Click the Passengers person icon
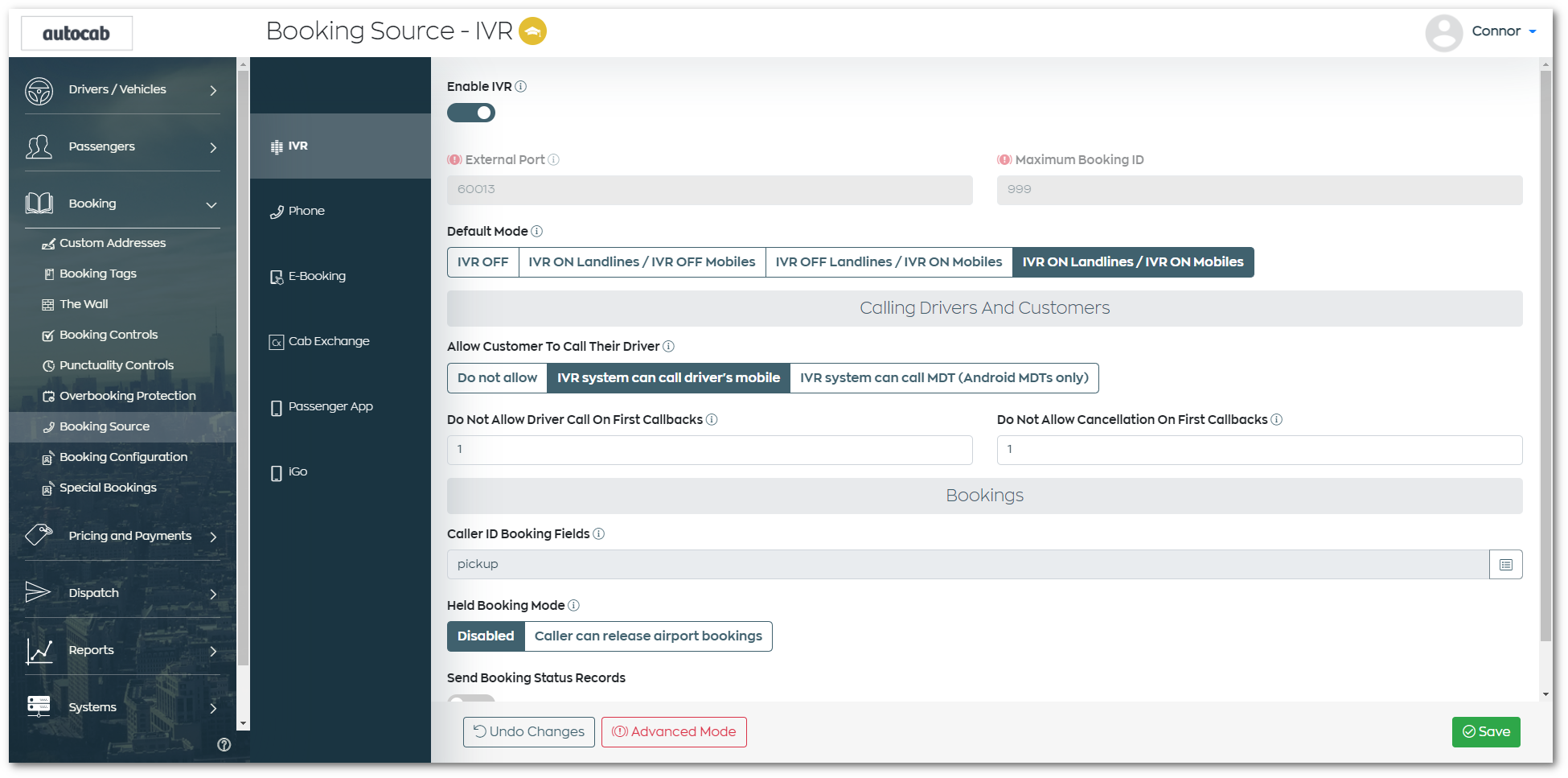 click(39, 147)
